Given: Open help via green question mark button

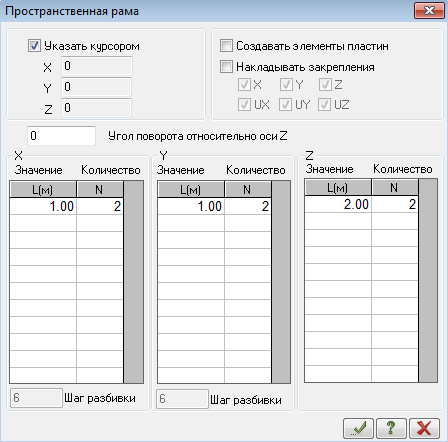Looking at the screenshot, I should (x=391, y=428).
